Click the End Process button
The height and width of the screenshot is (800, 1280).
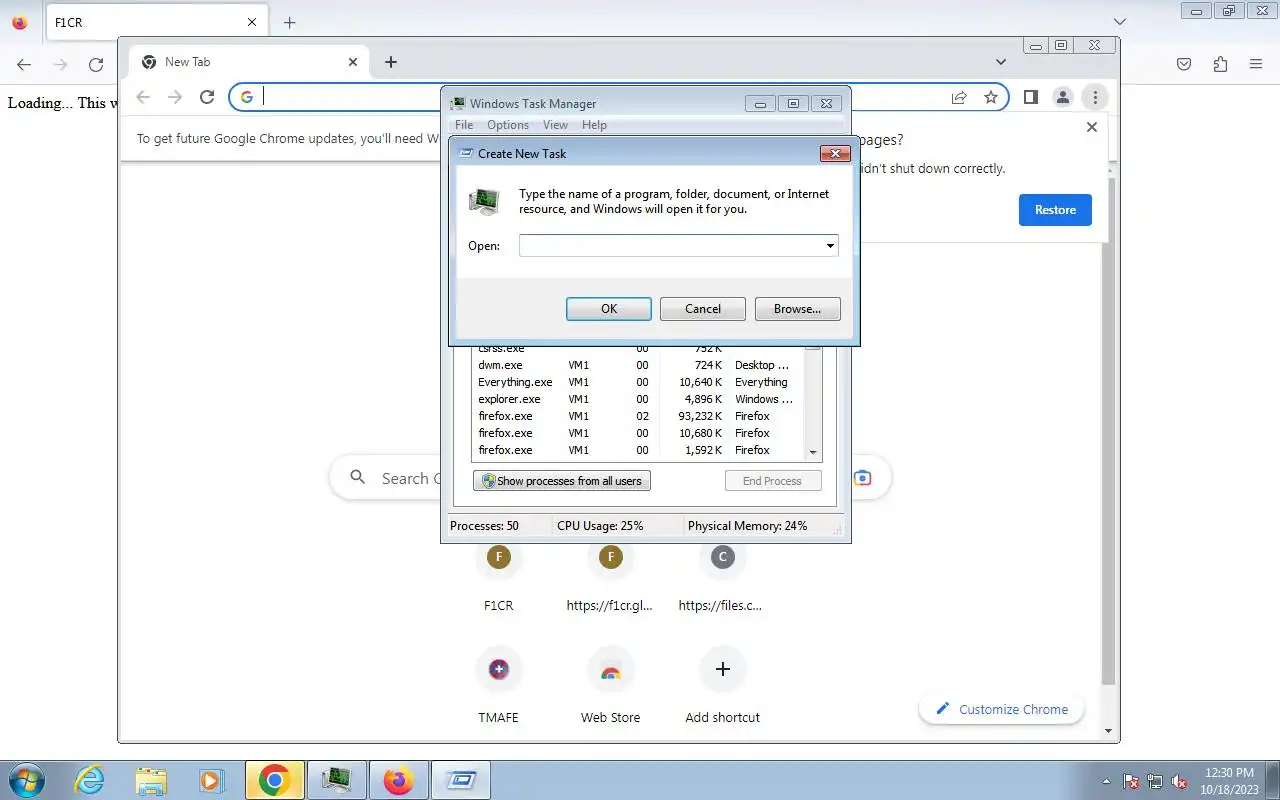pyautogui.click(x=772, y=481)
